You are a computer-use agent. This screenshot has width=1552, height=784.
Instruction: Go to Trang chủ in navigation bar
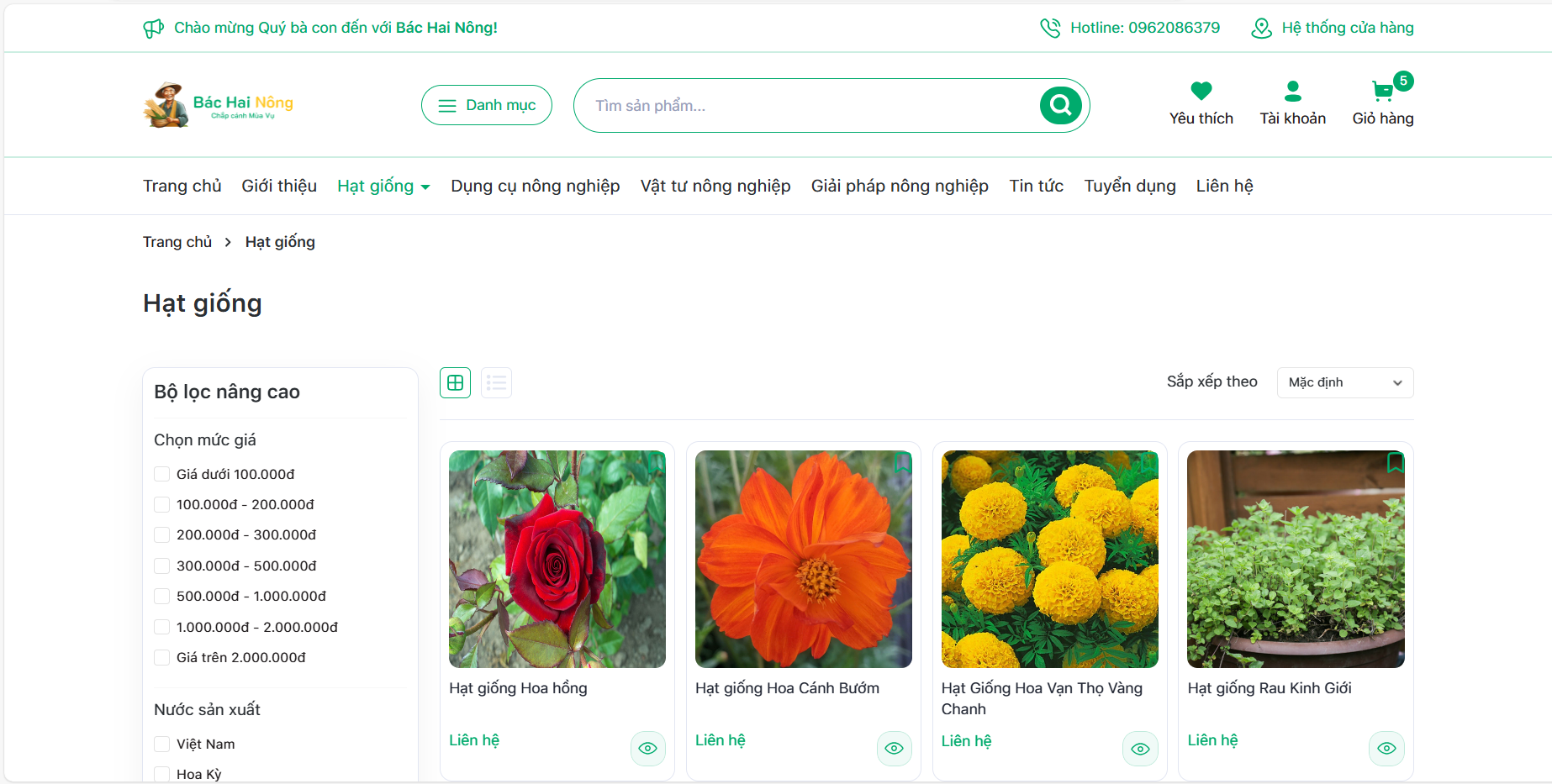[182, 186]
